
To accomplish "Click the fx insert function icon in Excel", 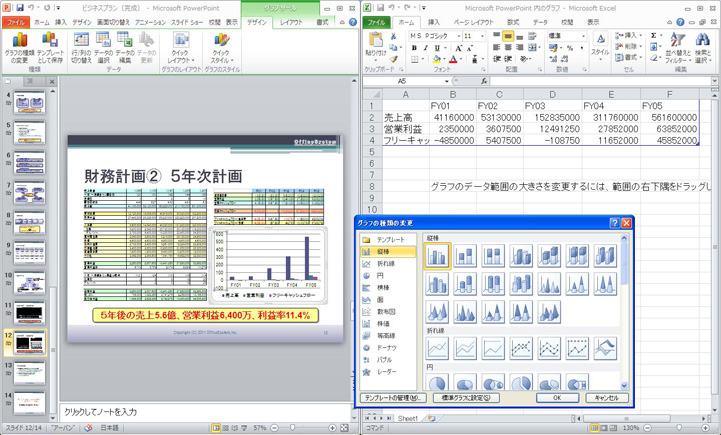I will coord(484,81).
